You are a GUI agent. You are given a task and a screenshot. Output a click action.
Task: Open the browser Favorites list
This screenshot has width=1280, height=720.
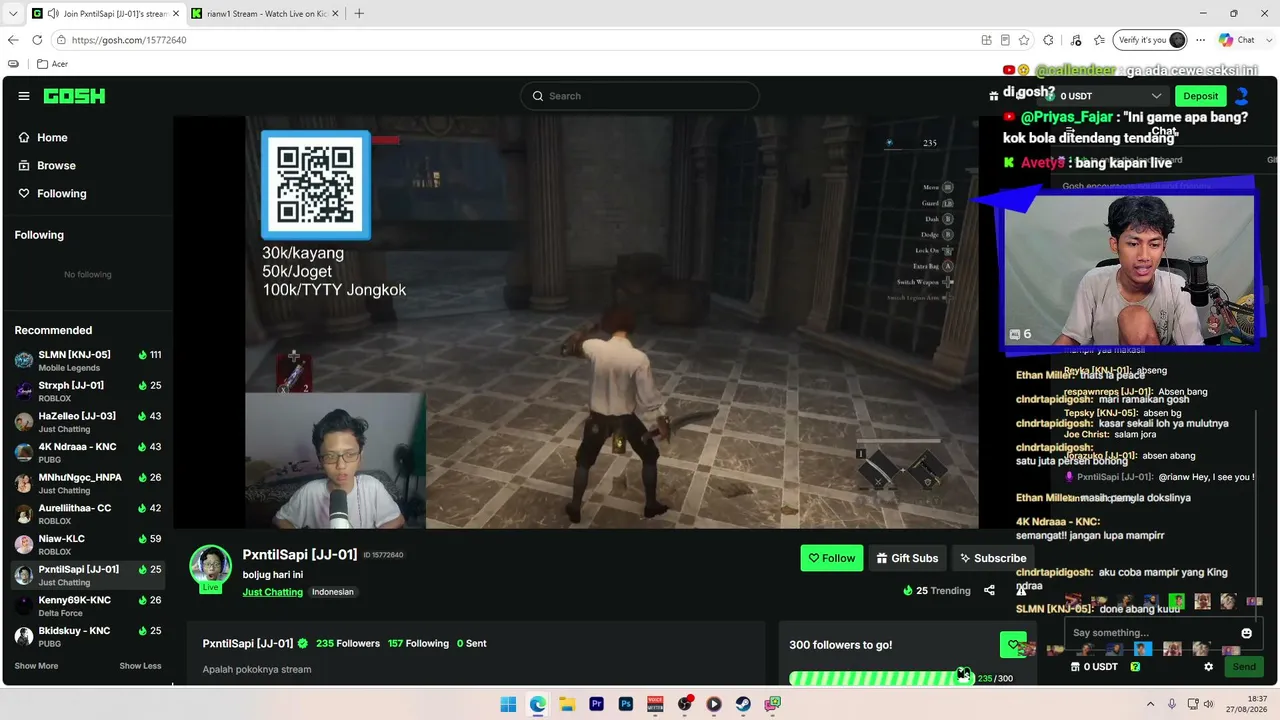pos(1100,40)
